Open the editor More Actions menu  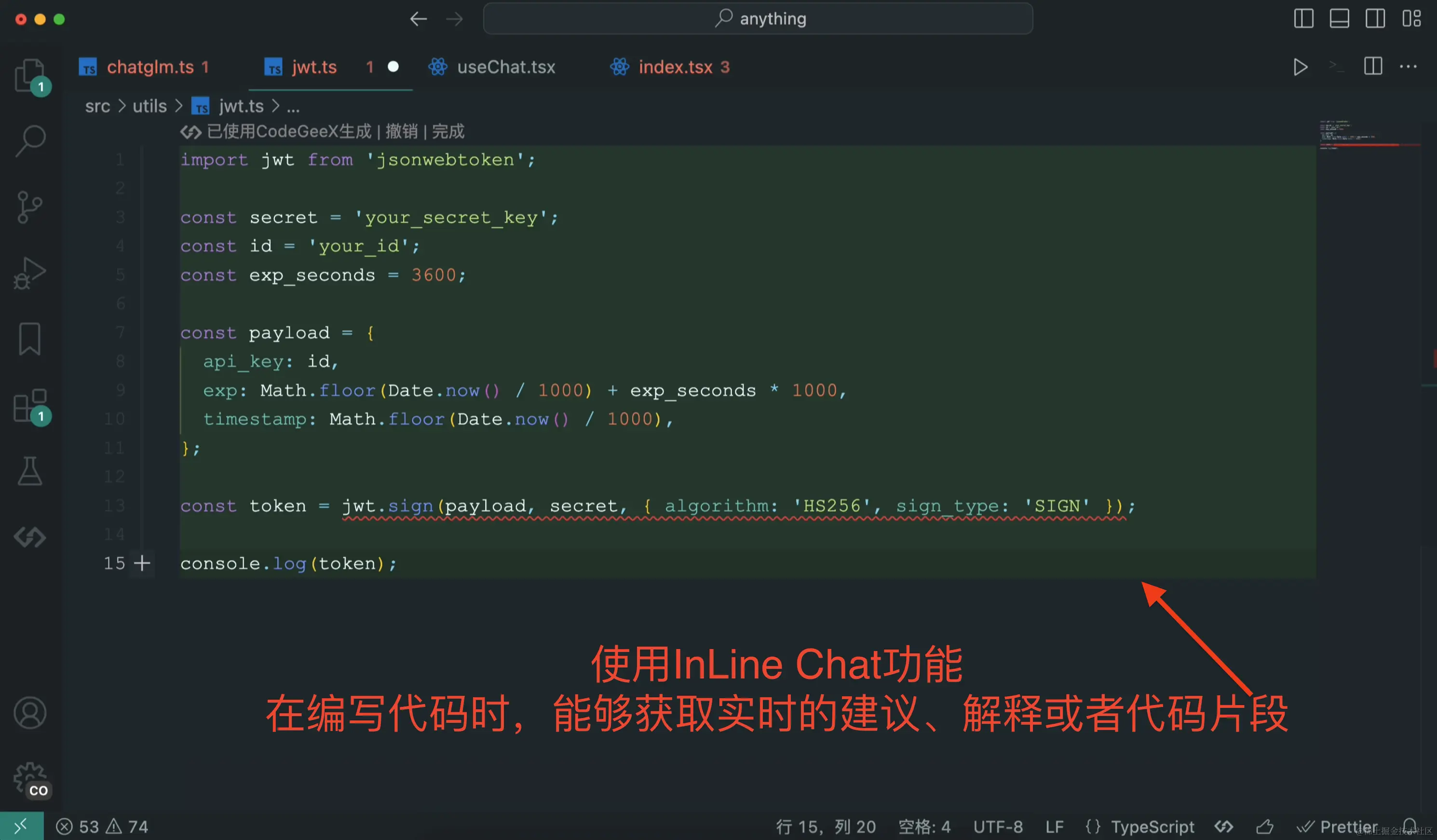click(1409, 67)
